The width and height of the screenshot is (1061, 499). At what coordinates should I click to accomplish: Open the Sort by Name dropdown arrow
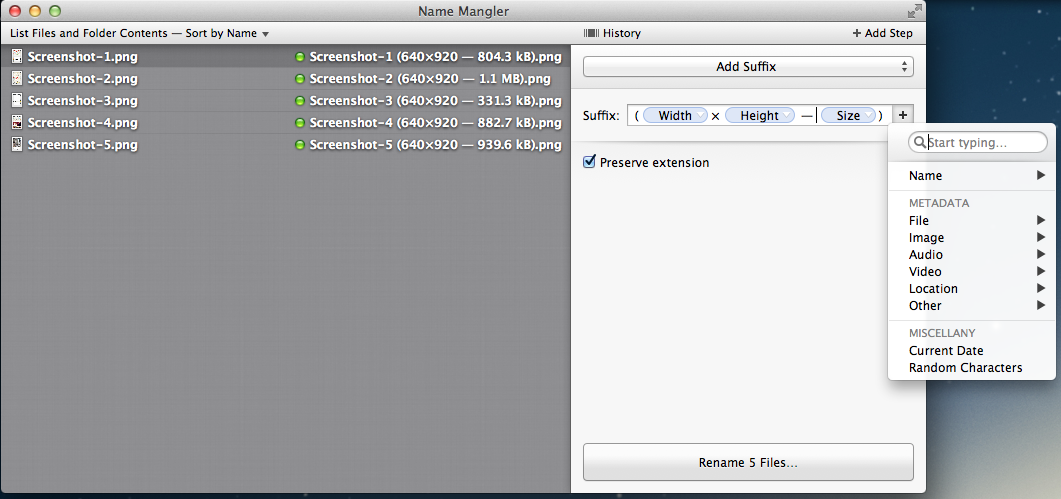pyautogui.click(x=265, y=34)
